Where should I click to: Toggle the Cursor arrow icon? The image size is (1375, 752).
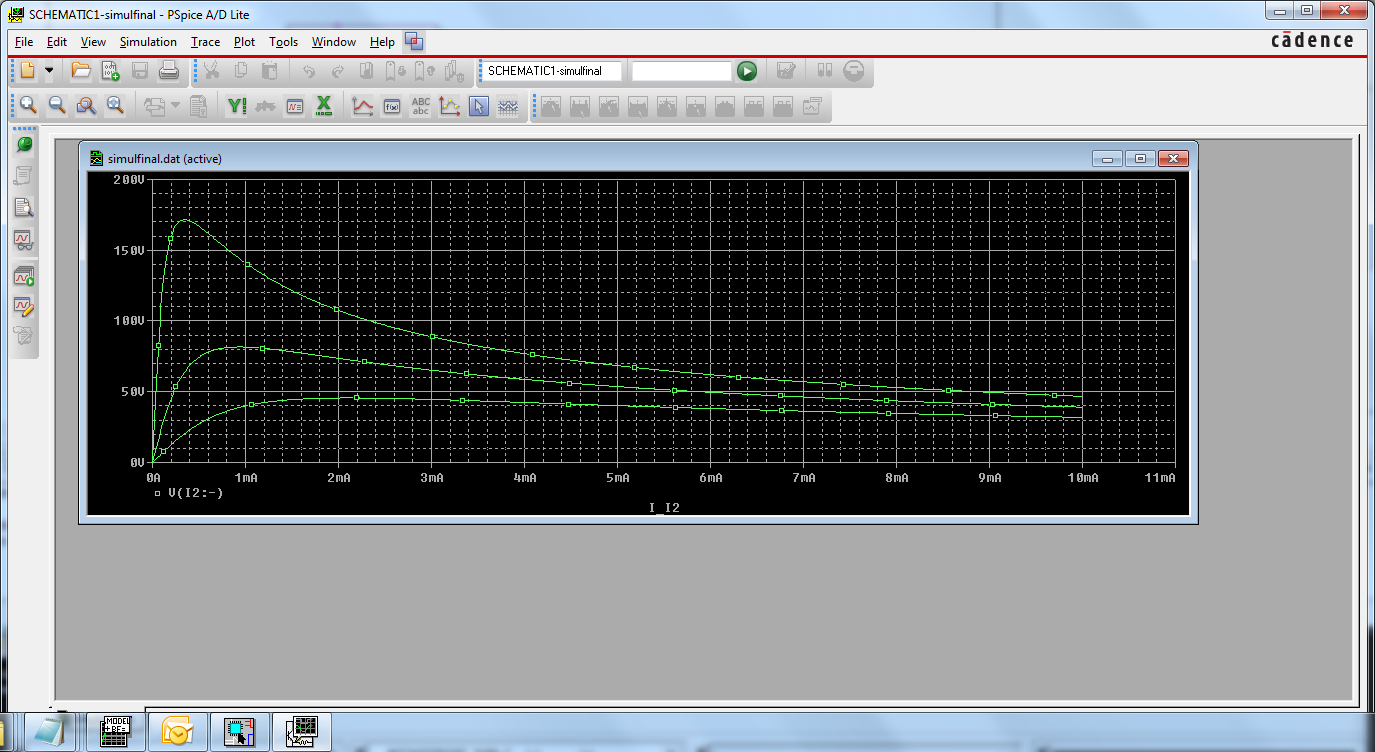[479, 105]
